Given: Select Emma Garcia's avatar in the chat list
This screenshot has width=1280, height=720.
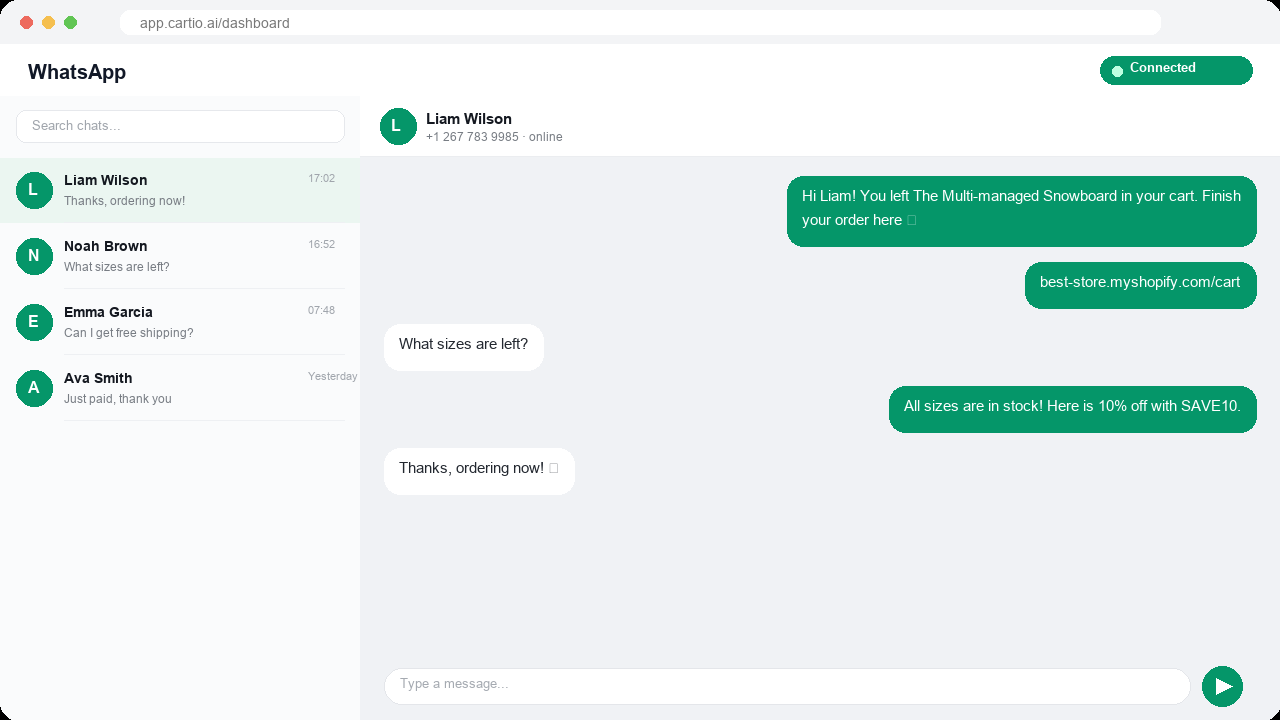Looking at the screenshot, I should pos(34,322).
